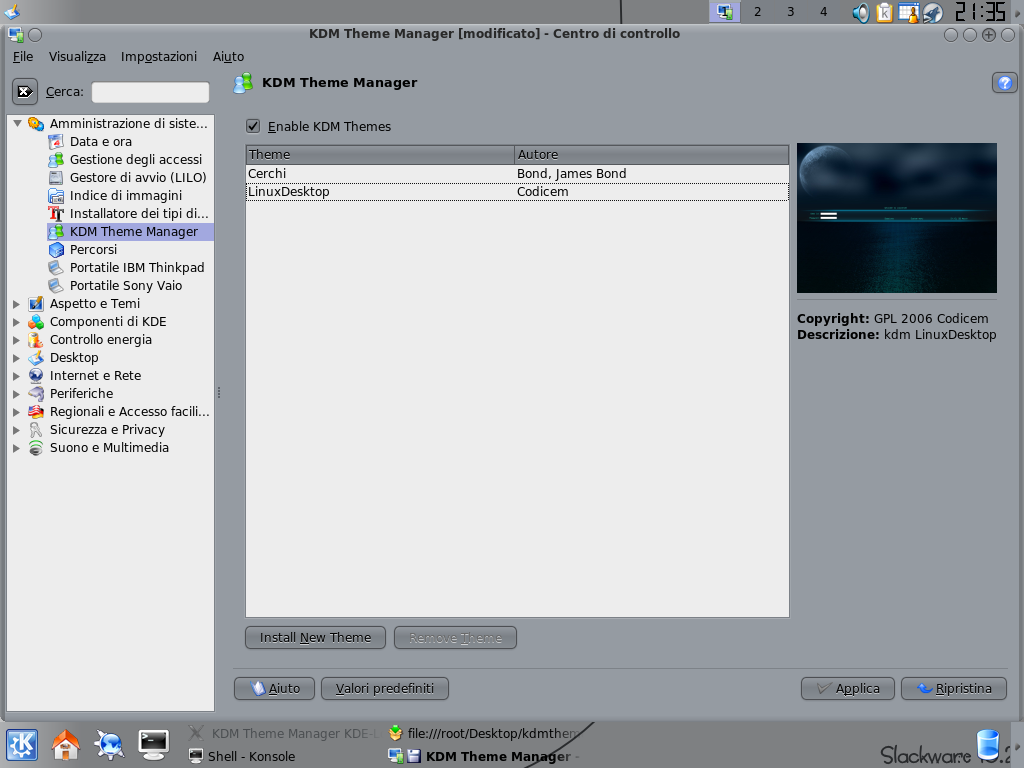The image size is (1024, 768).
Task: Click the Portatile IBM Thinkpad laptop icon
Action: click(56, 268)
